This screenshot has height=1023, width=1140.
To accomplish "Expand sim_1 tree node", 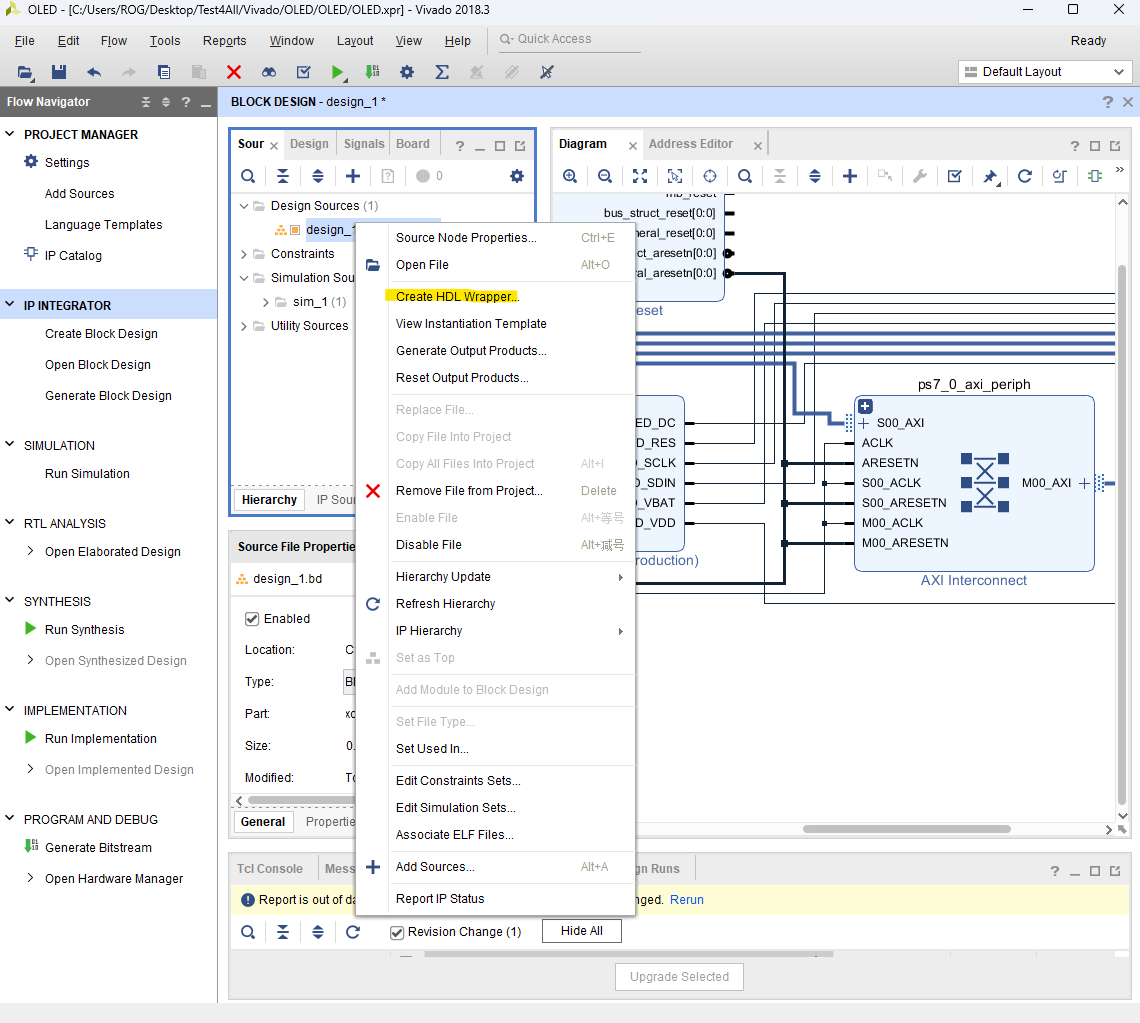I will click(x=265, y=302).
